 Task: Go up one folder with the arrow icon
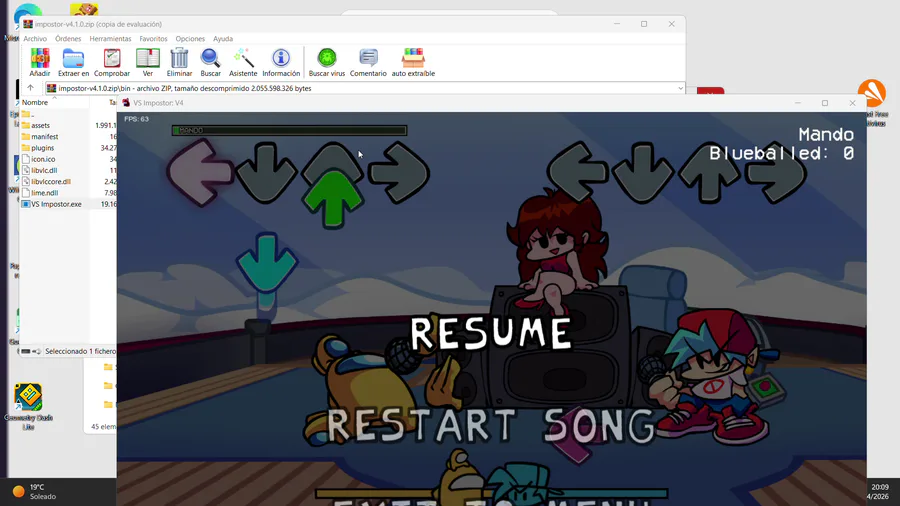[30, 88]
